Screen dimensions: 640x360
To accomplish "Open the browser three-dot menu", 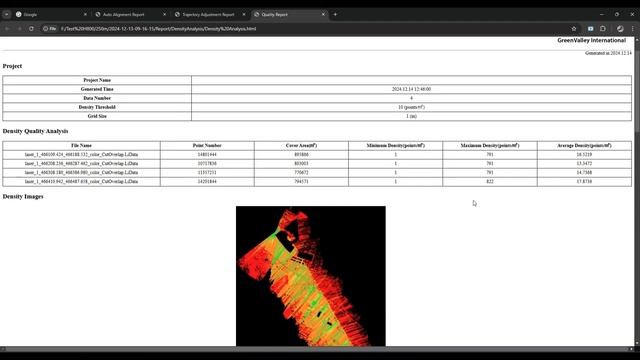I will [x=633, y=29].
